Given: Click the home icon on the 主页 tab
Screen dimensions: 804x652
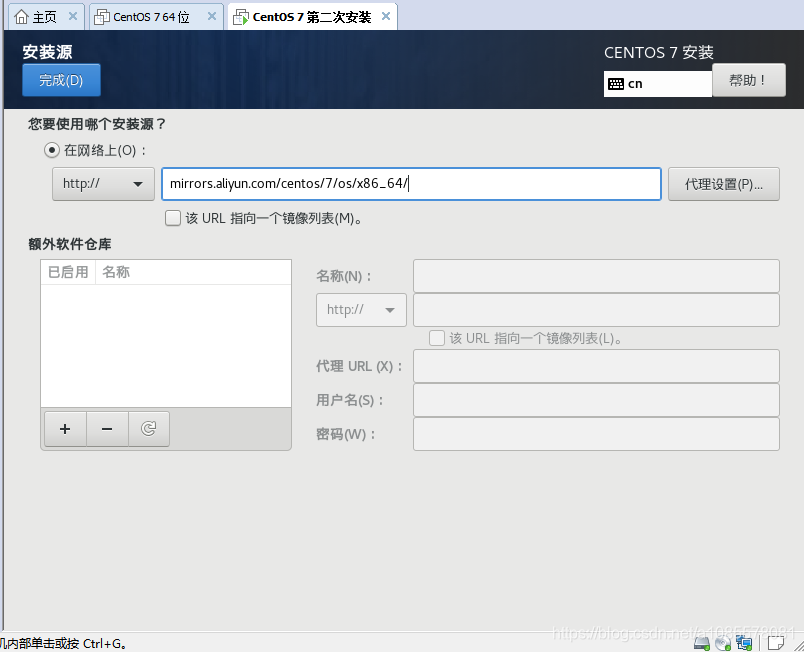Looking at the screenshot, I should 22,17.
